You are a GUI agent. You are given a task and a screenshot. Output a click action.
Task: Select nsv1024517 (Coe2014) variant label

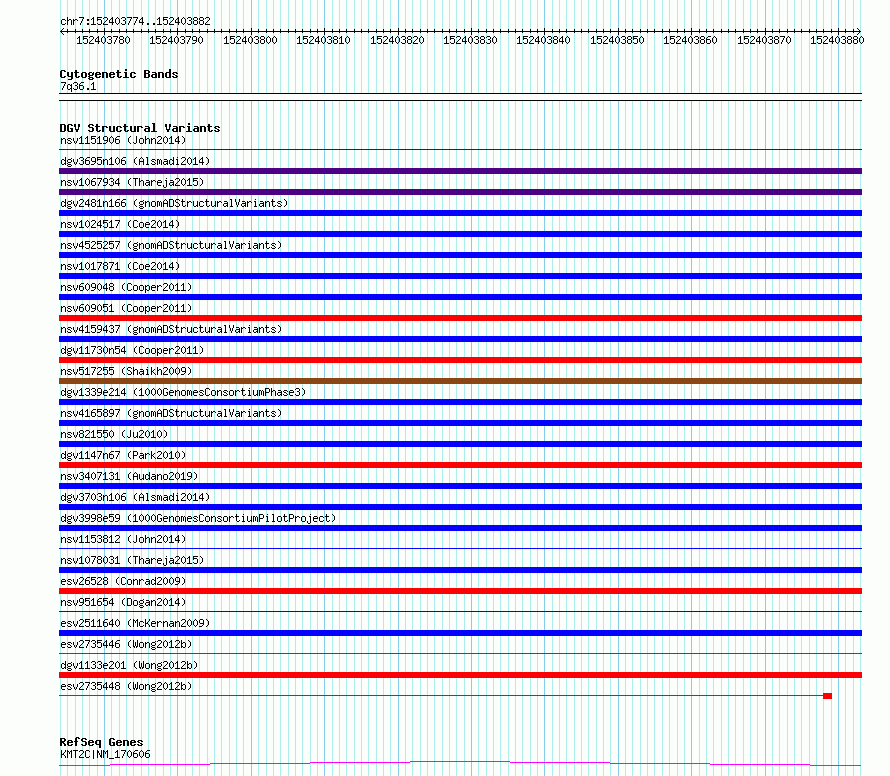click(120, 224)
